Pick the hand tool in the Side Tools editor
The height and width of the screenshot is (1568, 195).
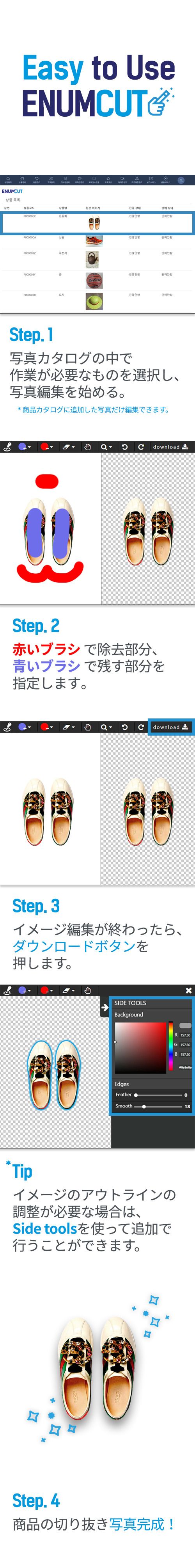(x=87, y=990)
